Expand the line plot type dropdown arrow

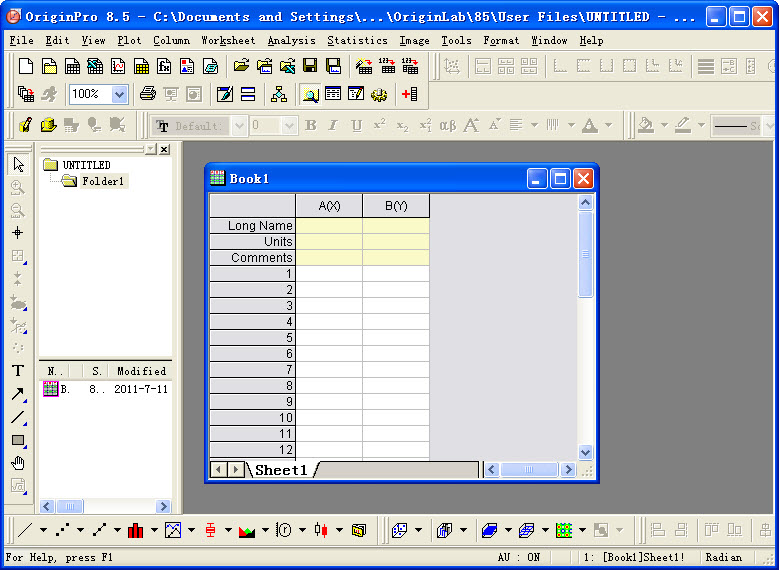click(x=44, y=530)
